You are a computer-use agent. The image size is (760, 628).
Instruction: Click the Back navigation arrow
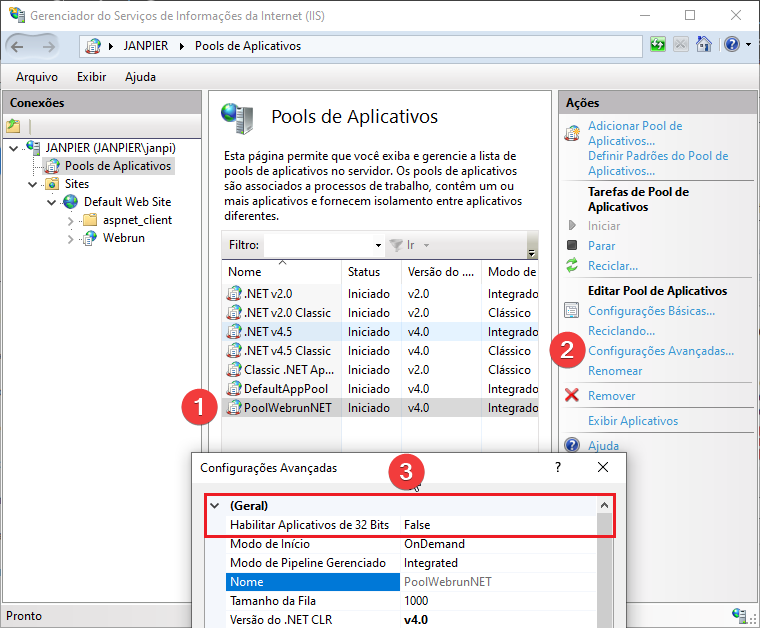point(17,47)
